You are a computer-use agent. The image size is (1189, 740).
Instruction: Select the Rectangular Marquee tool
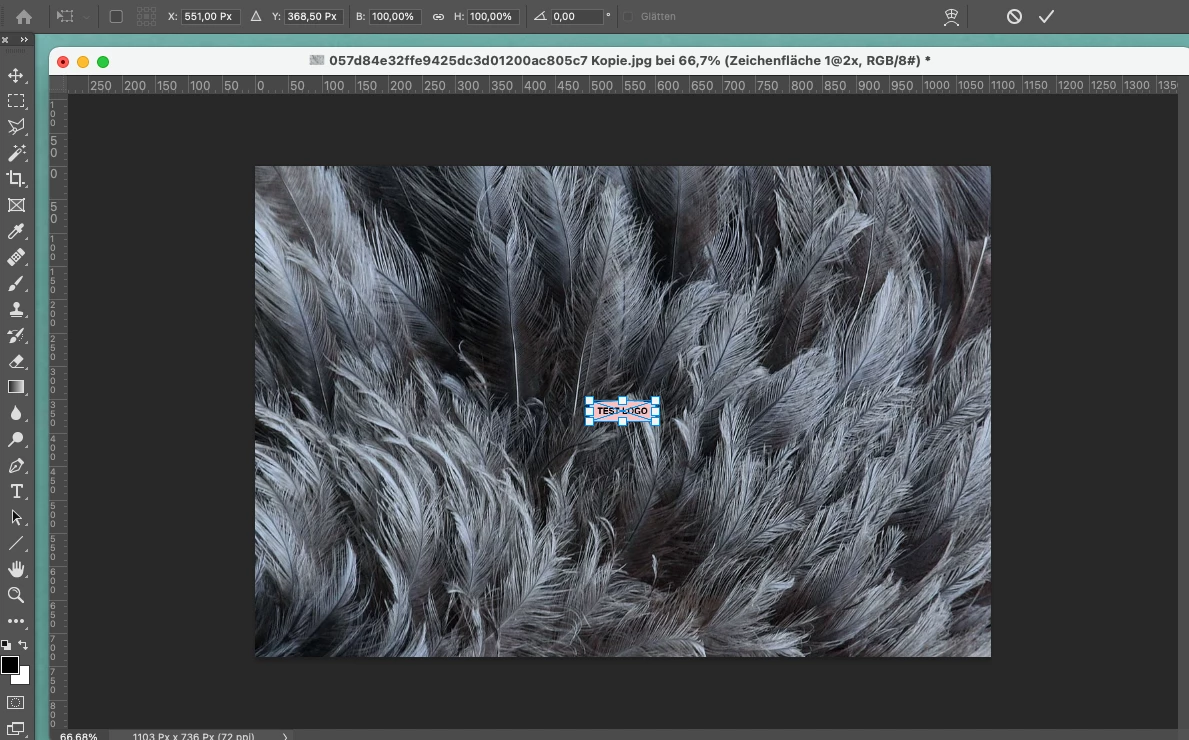point(16,101)
